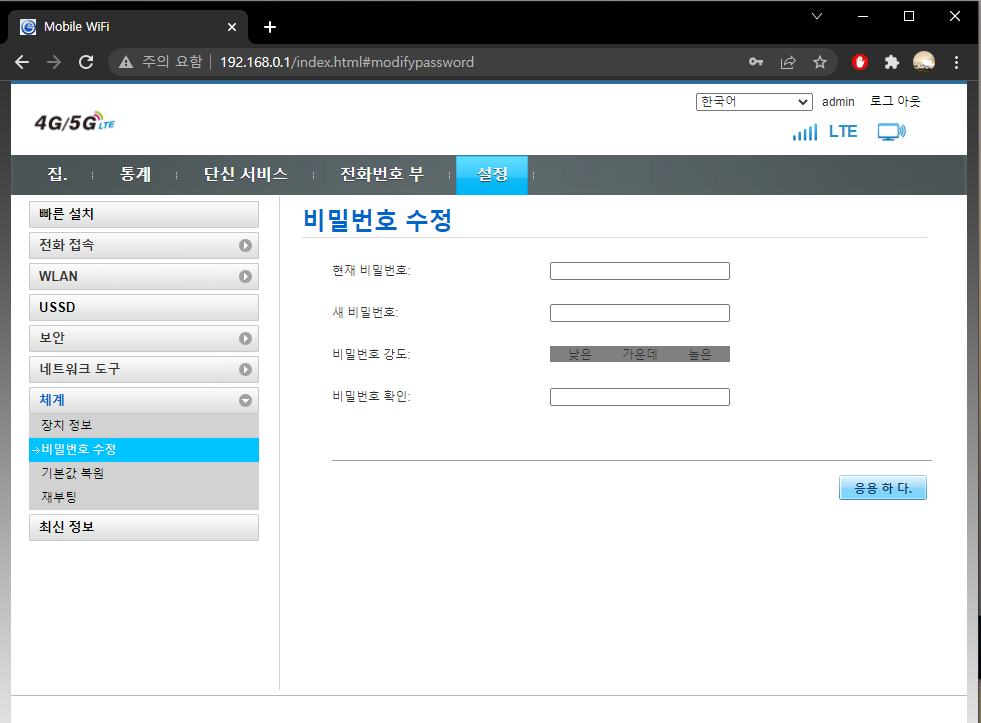Select 비밀번호 수정 submenu item

click(144, 450)
